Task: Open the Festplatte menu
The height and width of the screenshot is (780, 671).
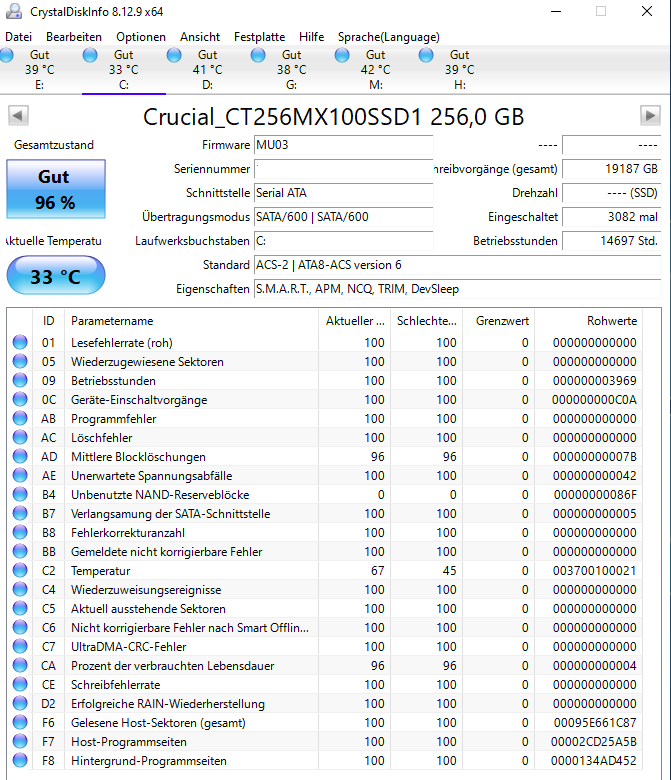Action: 260,37
